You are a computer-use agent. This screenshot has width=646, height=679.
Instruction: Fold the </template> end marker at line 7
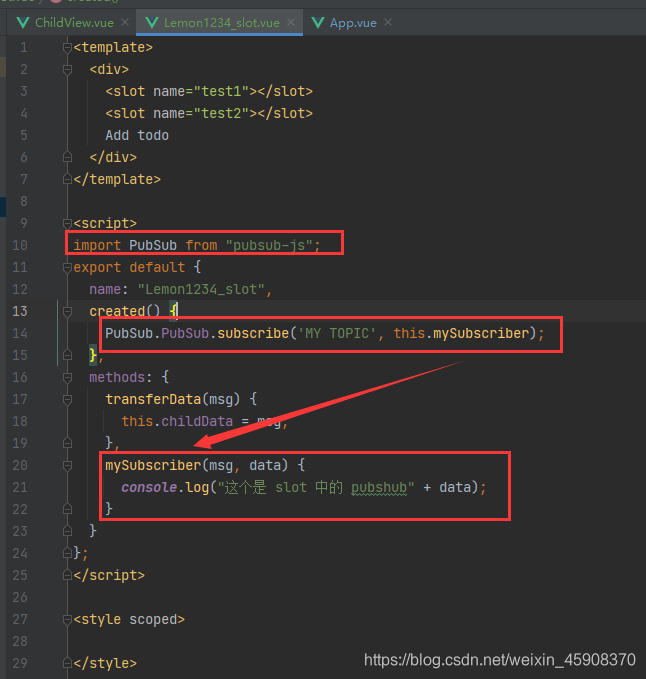[67, 179]
